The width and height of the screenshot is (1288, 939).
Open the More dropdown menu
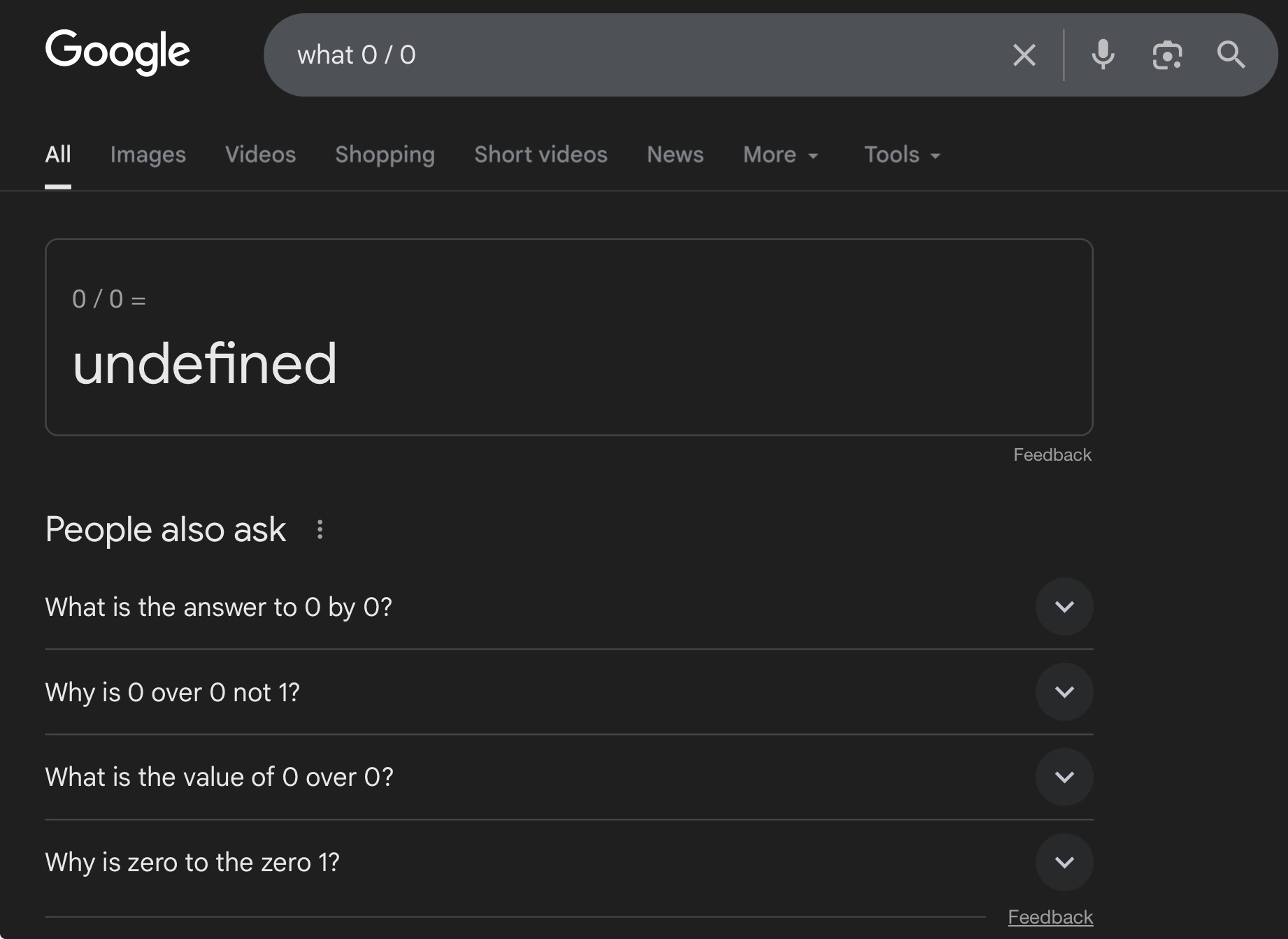[x=780, y=155]
